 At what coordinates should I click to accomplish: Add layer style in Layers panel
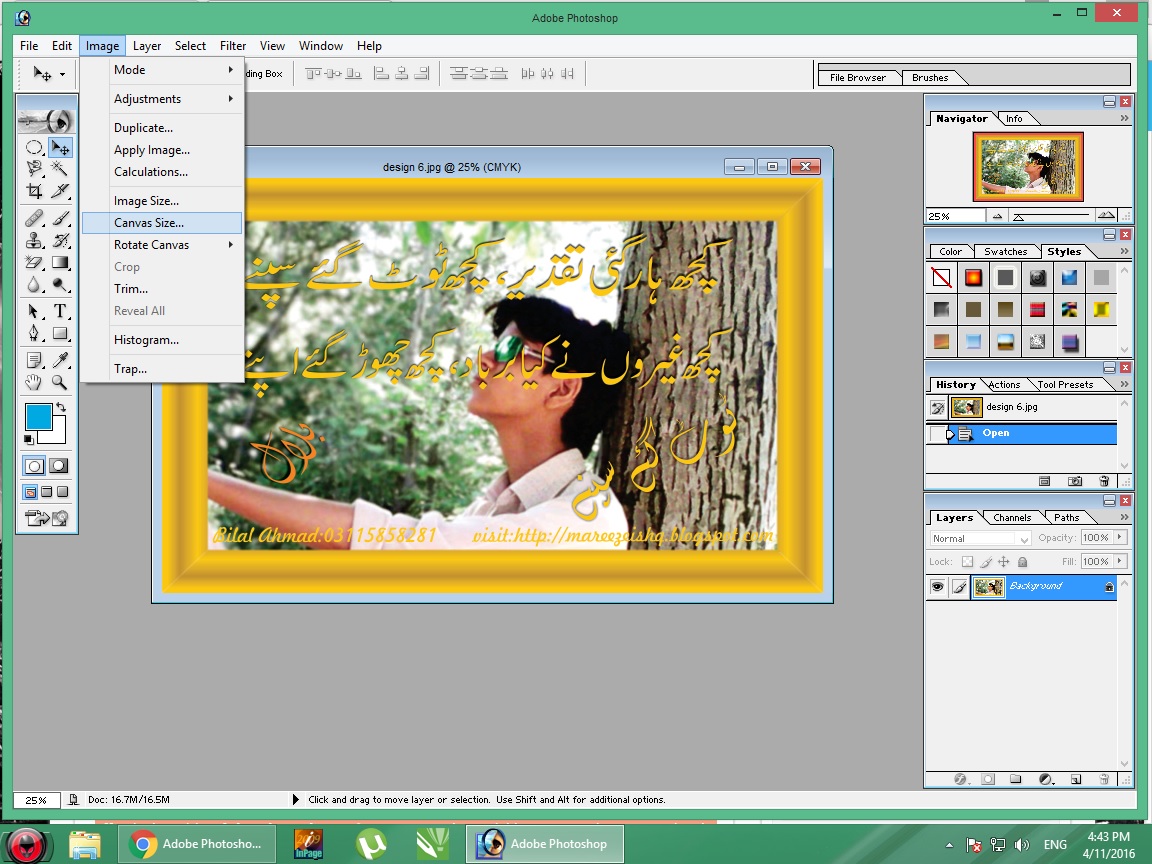pos(960,779)
